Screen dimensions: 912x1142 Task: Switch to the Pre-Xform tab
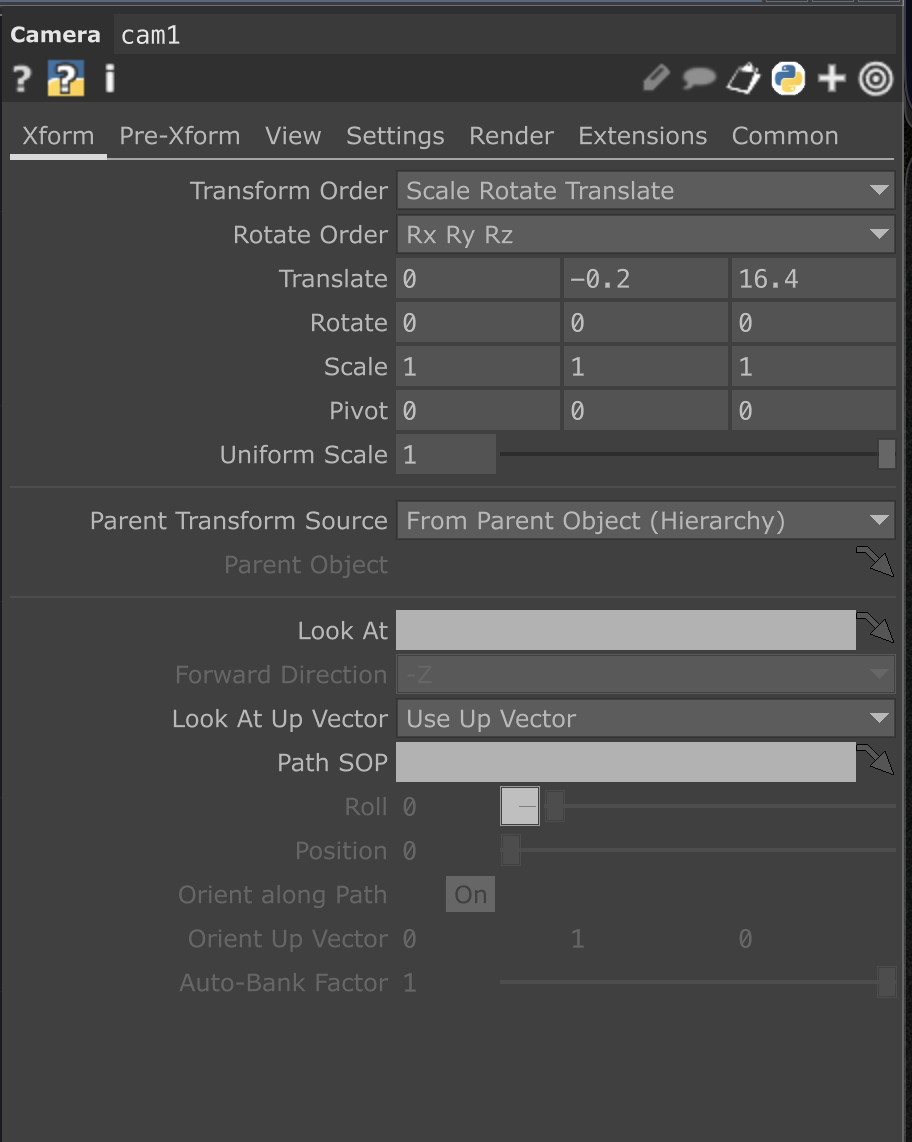click(x=180, y=136)
